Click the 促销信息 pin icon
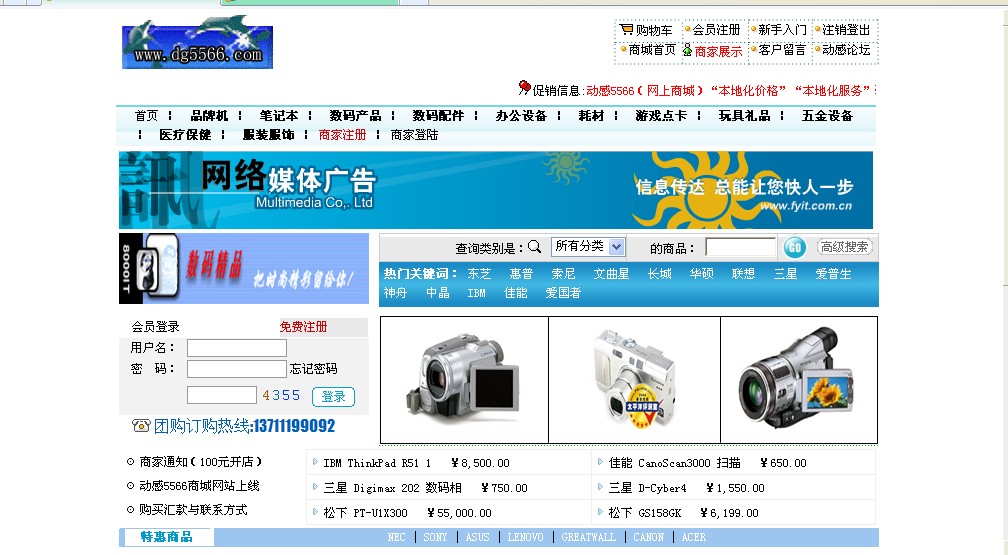 point(525,87)
